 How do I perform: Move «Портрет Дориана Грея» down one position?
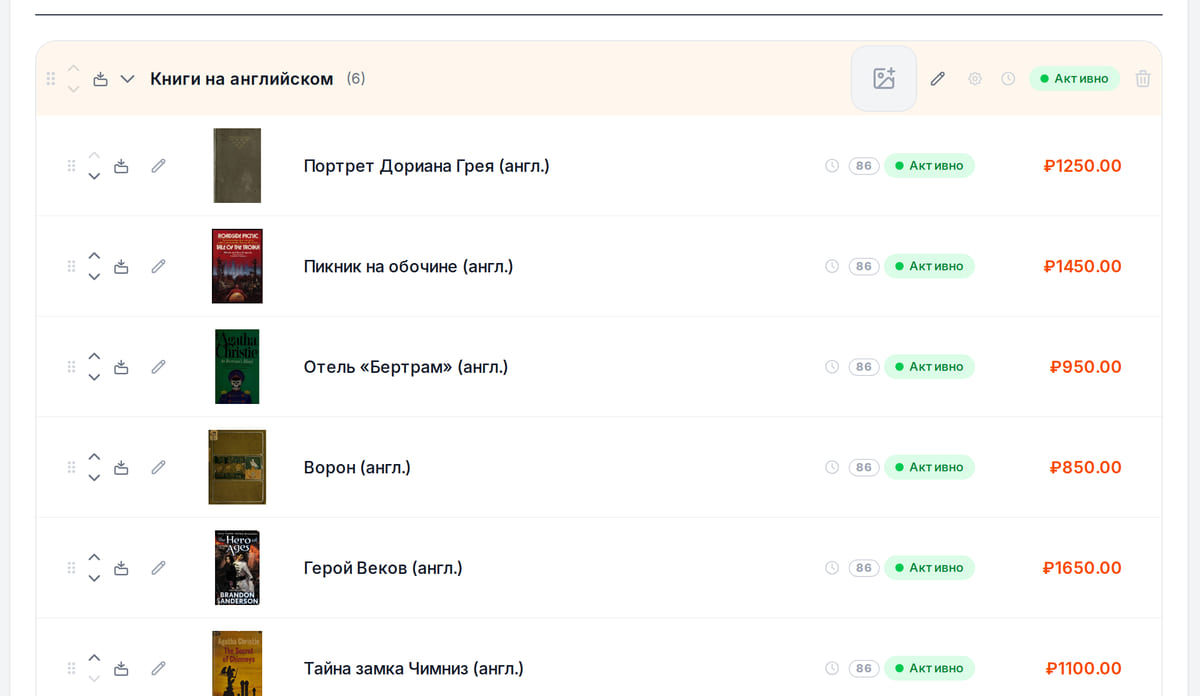(x=94, y=177)
